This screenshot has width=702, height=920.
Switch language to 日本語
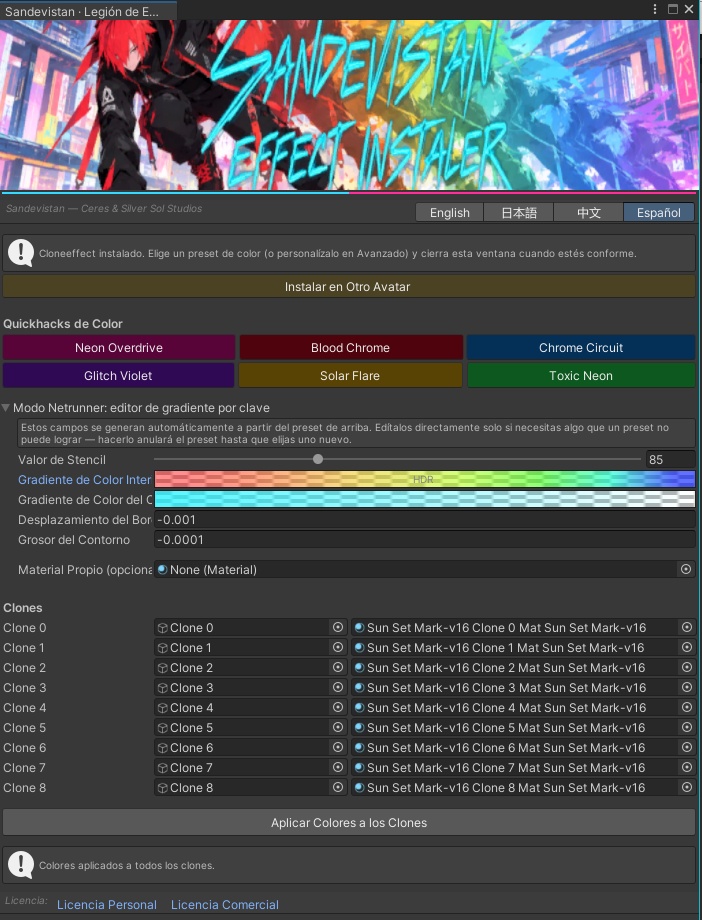pyautogui.click(x=519, y=212)
